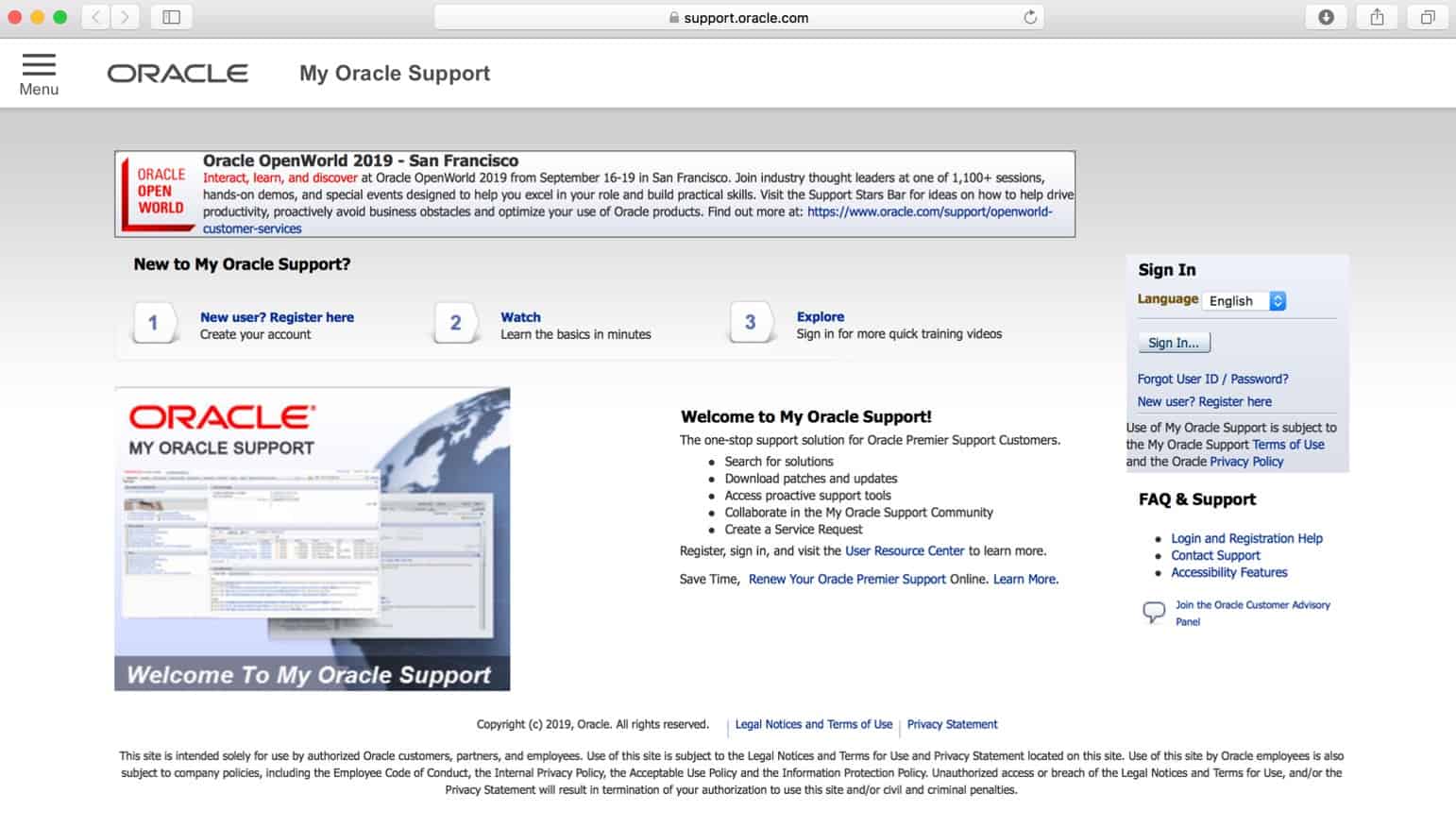Viewport: 1456px width, 828px height.
Task: Reload the page with the refresh icon
Action: (1030, 17)
